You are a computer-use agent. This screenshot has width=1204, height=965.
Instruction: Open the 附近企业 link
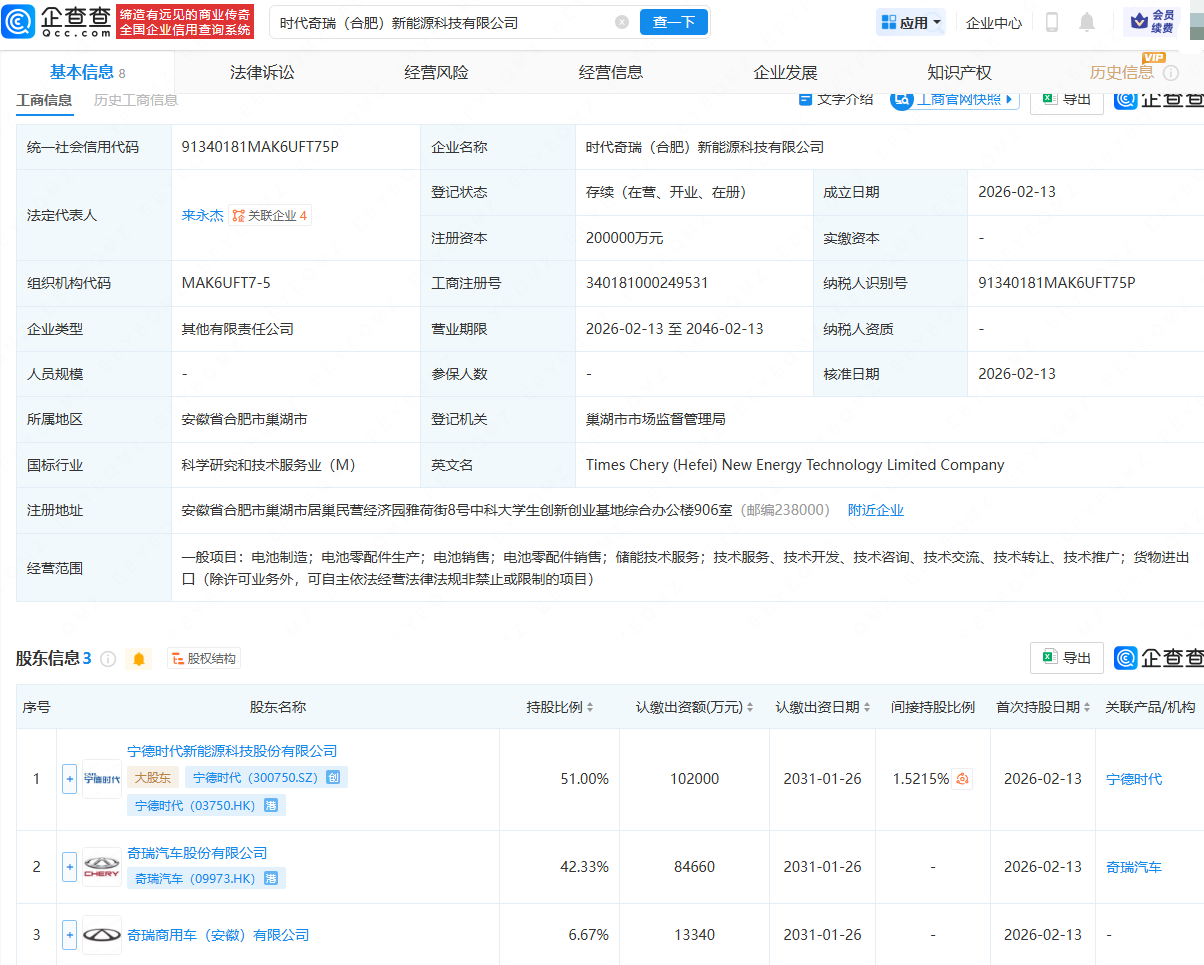point(876,510)
